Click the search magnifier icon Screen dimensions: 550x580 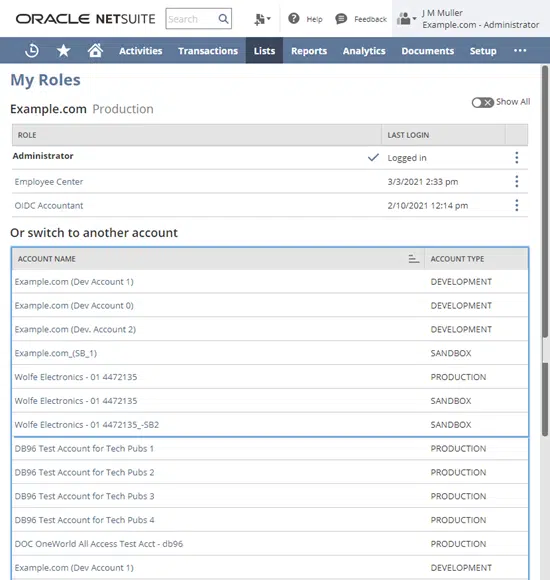[223, 18]
